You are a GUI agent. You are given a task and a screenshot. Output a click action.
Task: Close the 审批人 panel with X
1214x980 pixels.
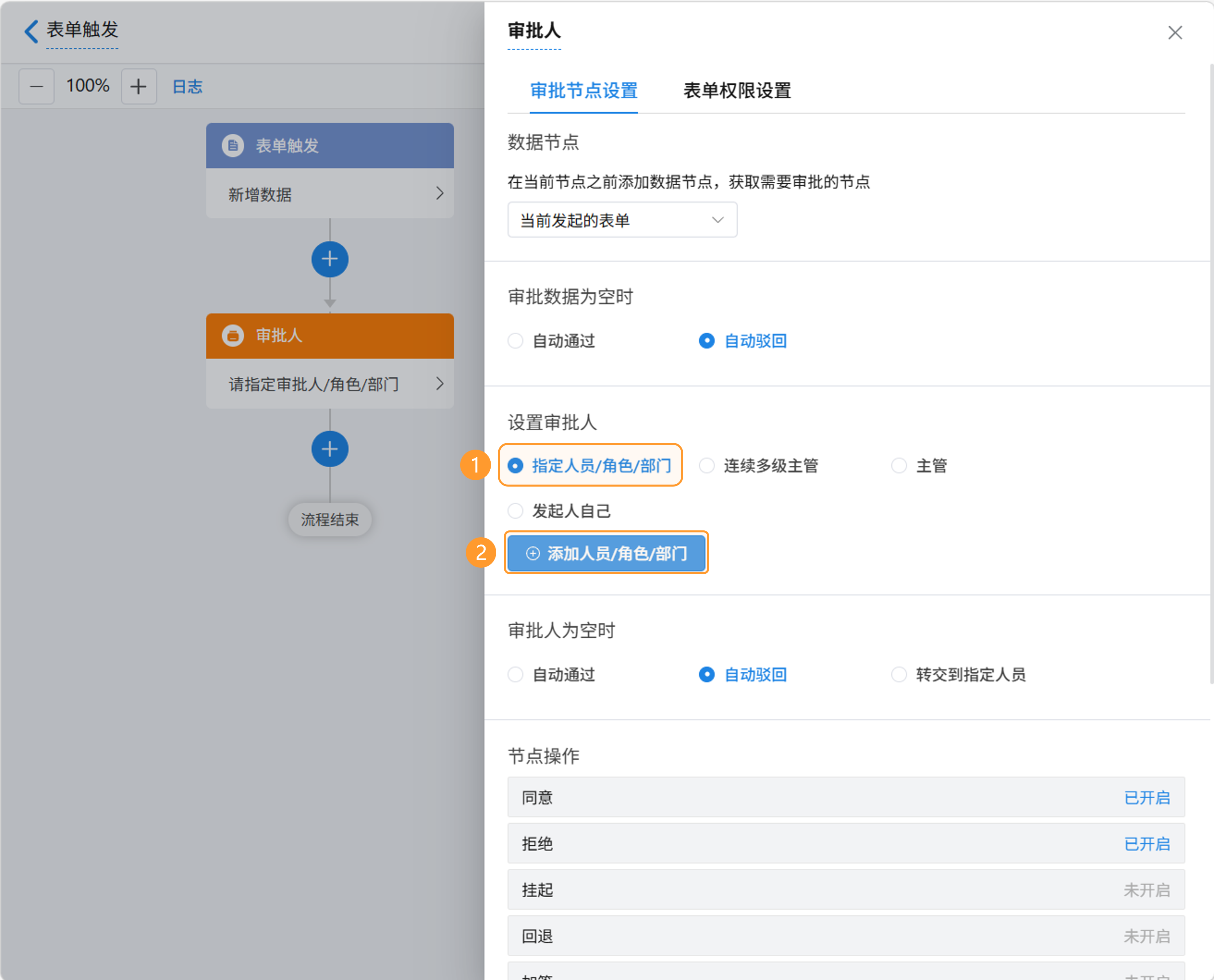coord(1175,33)
